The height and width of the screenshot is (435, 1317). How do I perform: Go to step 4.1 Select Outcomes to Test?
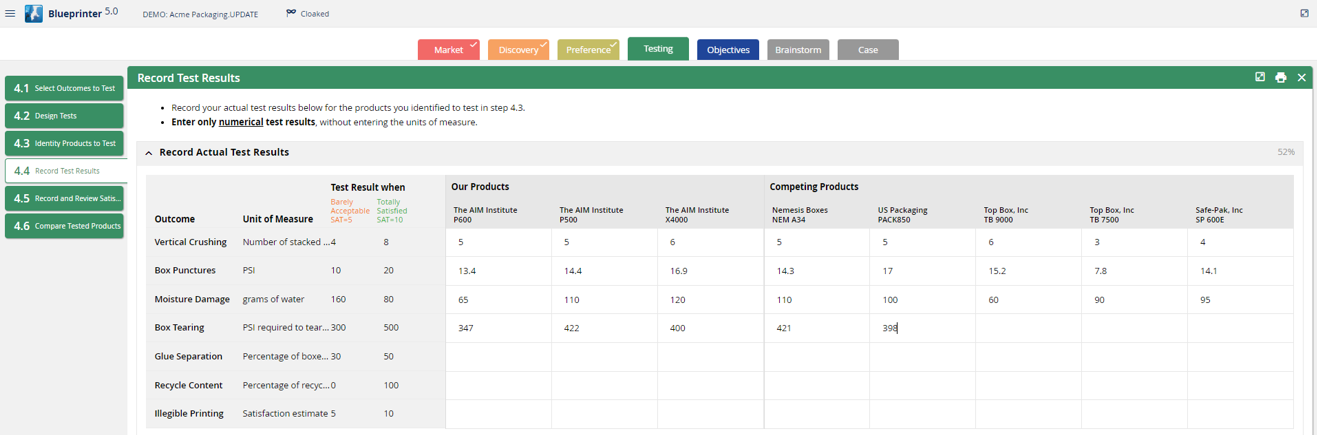[x=64, y=88]
